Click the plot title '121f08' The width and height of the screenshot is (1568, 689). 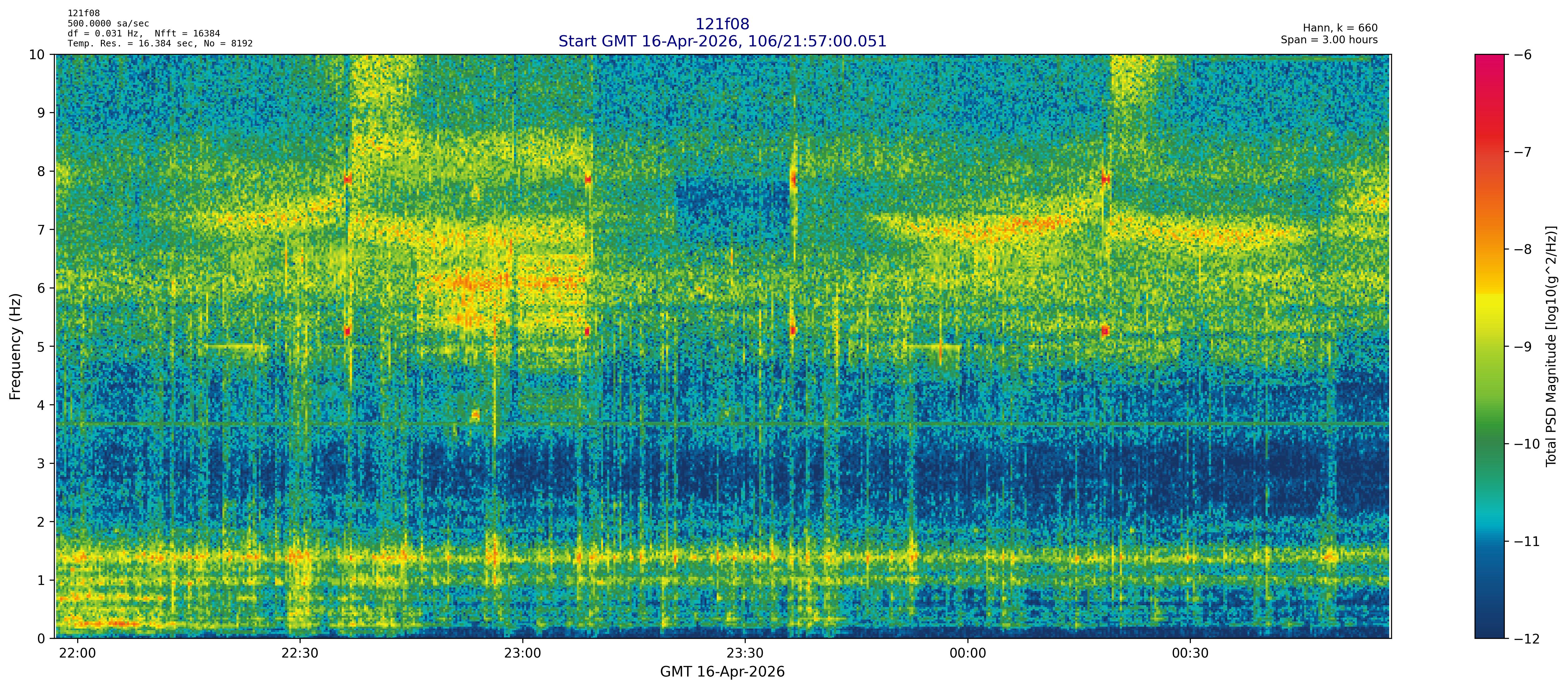pos(722,24)
